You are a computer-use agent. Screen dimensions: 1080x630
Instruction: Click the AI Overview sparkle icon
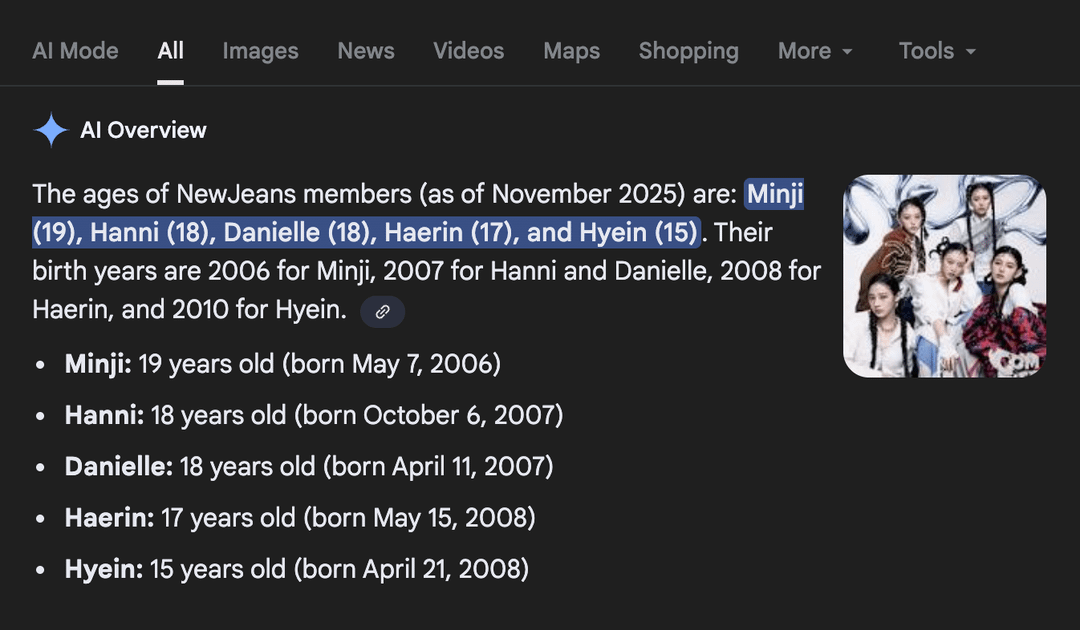coord(50,130)
